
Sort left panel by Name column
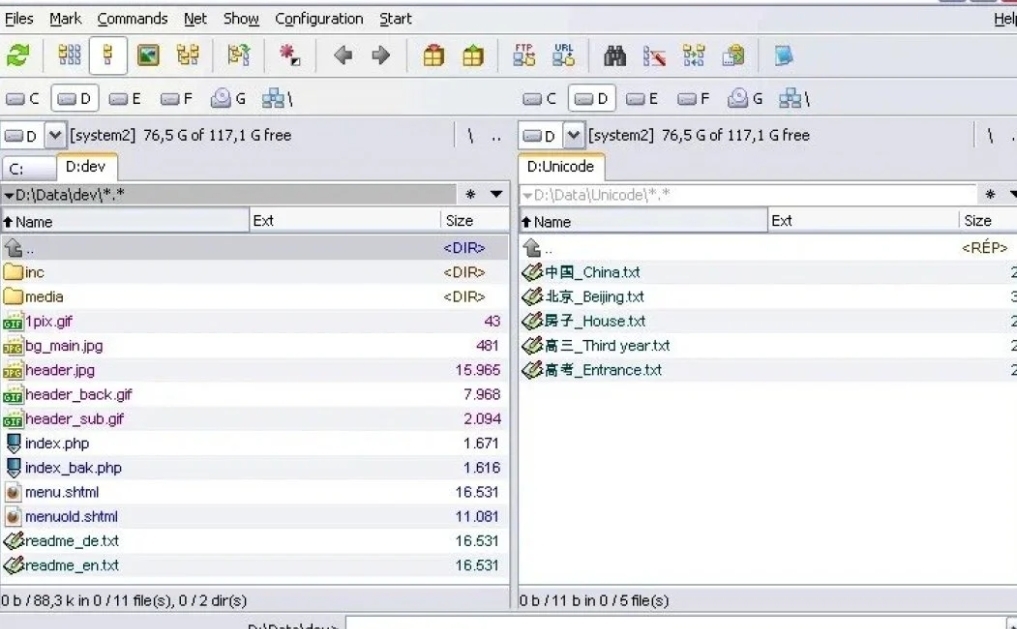click(125, 221)
